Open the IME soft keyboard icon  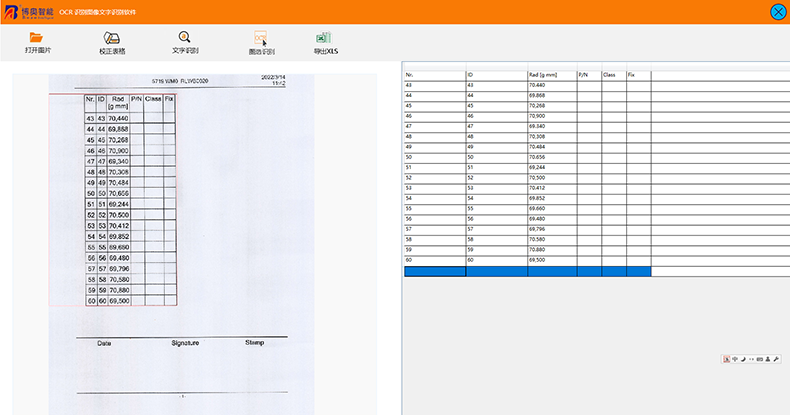(x=759, y=358)
